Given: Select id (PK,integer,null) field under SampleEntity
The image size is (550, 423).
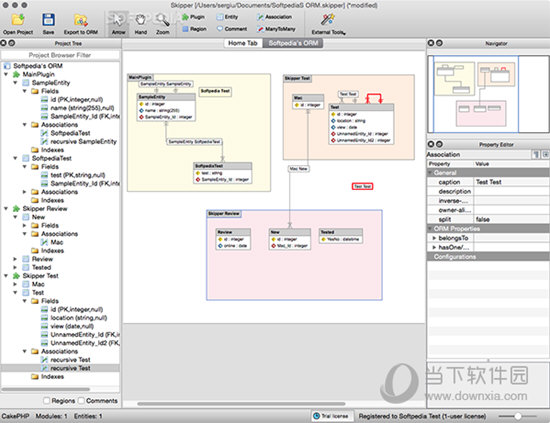Looking at the screenshot, I should tap(76, 100).
